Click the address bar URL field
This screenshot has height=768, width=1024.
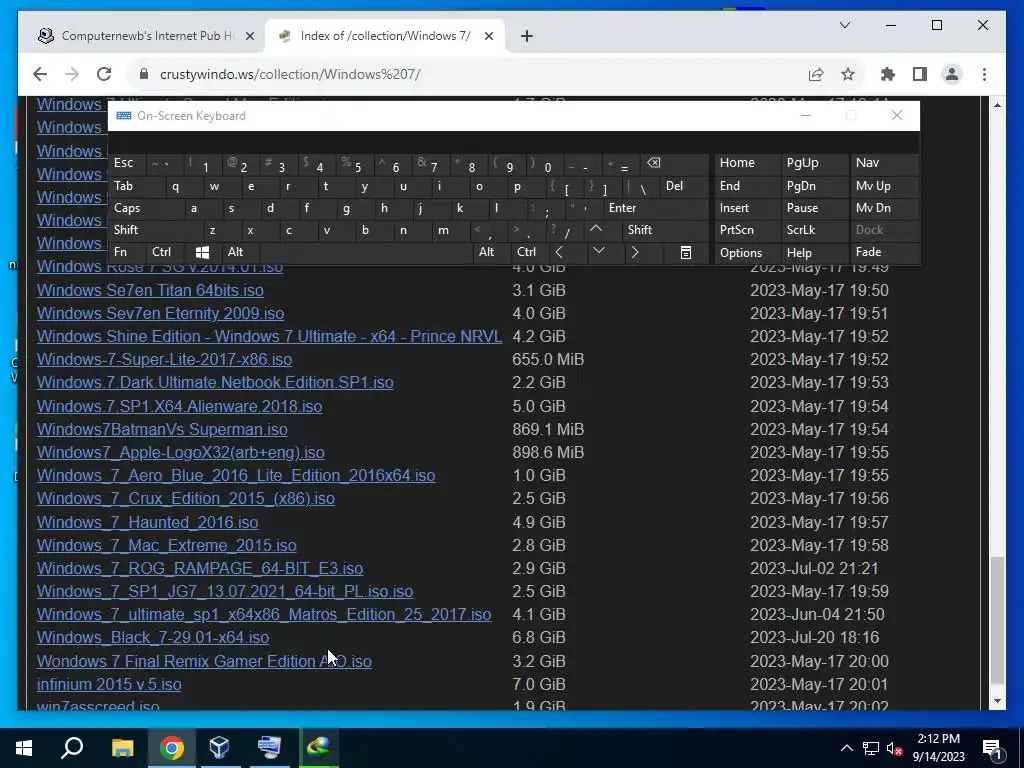[470, 74]
